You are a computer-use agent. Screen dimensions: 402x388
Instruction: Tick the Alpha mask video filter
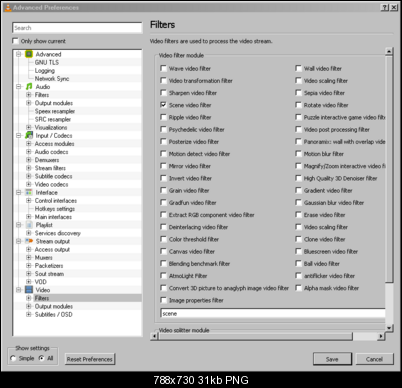point(298,288)
